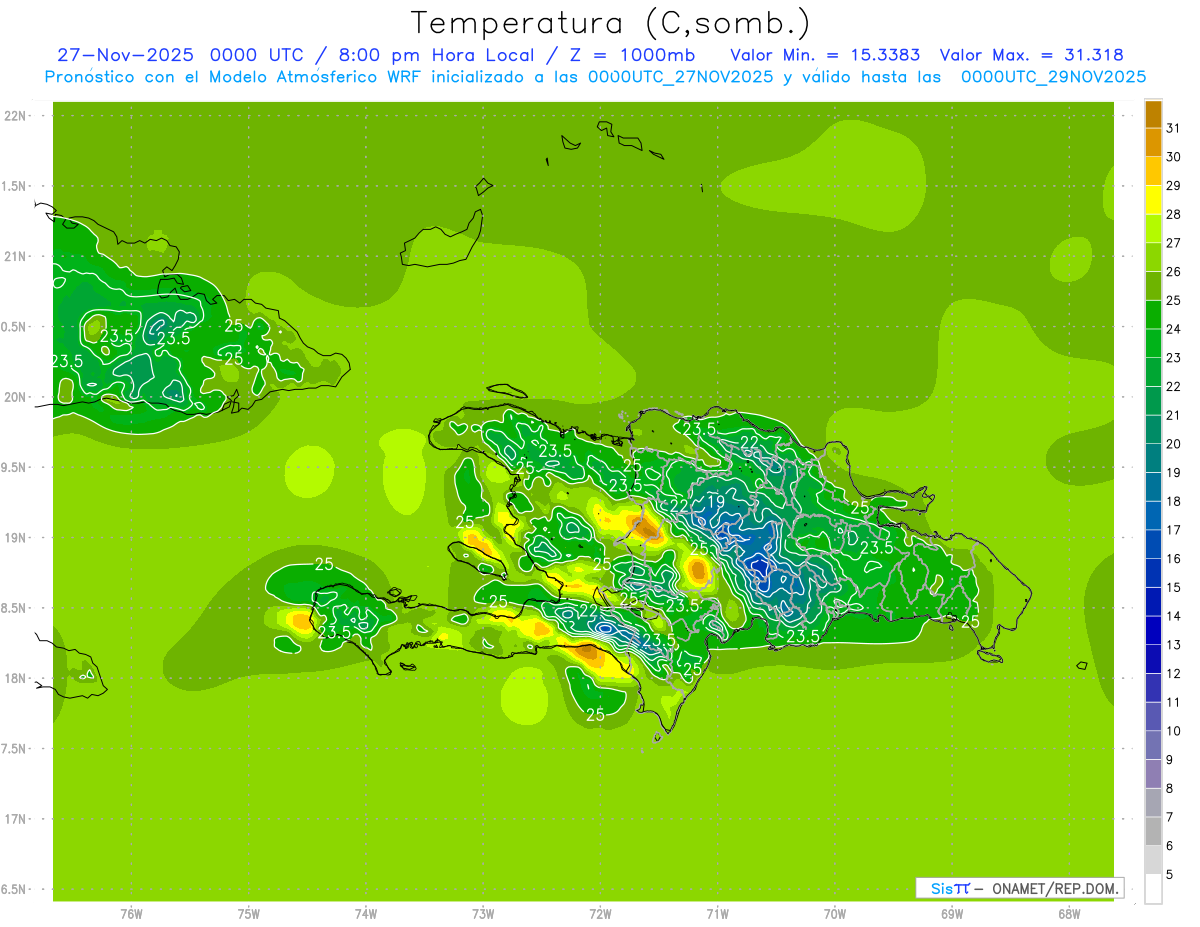Click the legend color band between 6 and 7
Image resolution: width=1200 pixels, height=927 pixels.
[x=1153, y=832]
